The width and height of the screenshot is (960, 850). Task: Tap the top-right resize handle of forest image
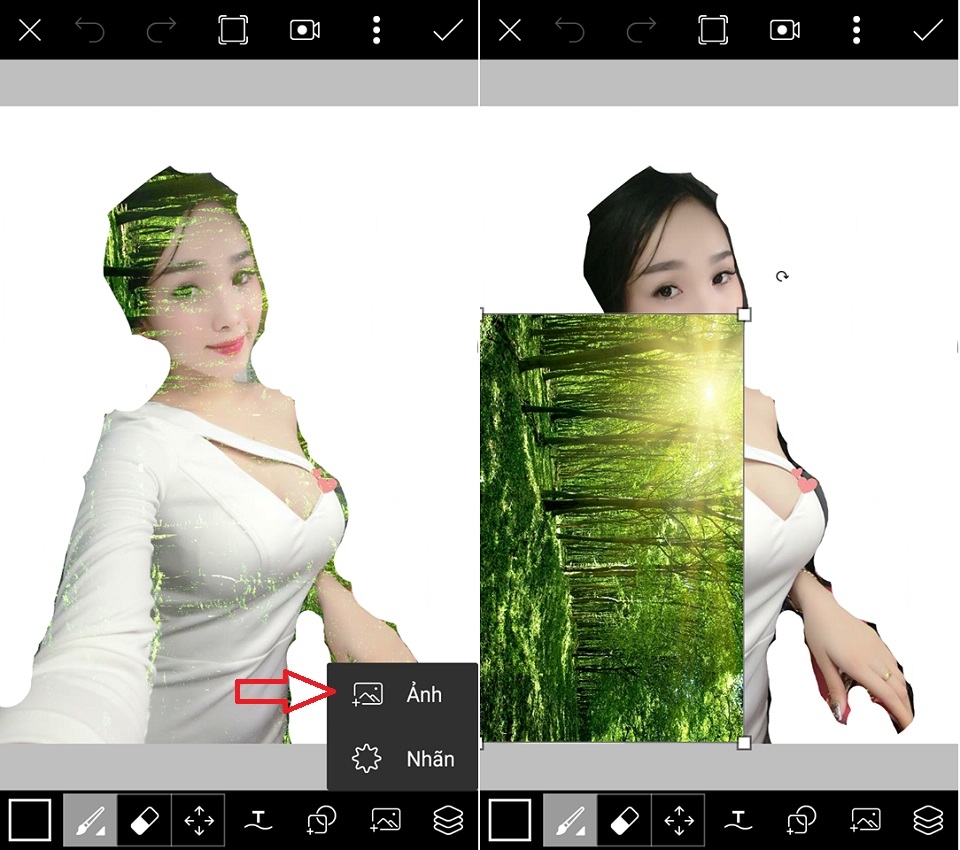744,315
